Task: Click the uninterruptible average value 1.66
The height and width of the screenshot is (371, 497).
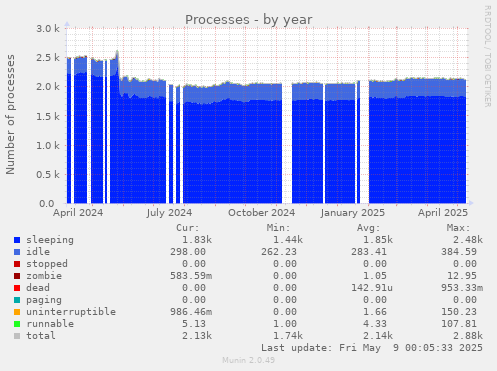Action: click(375, 312)
